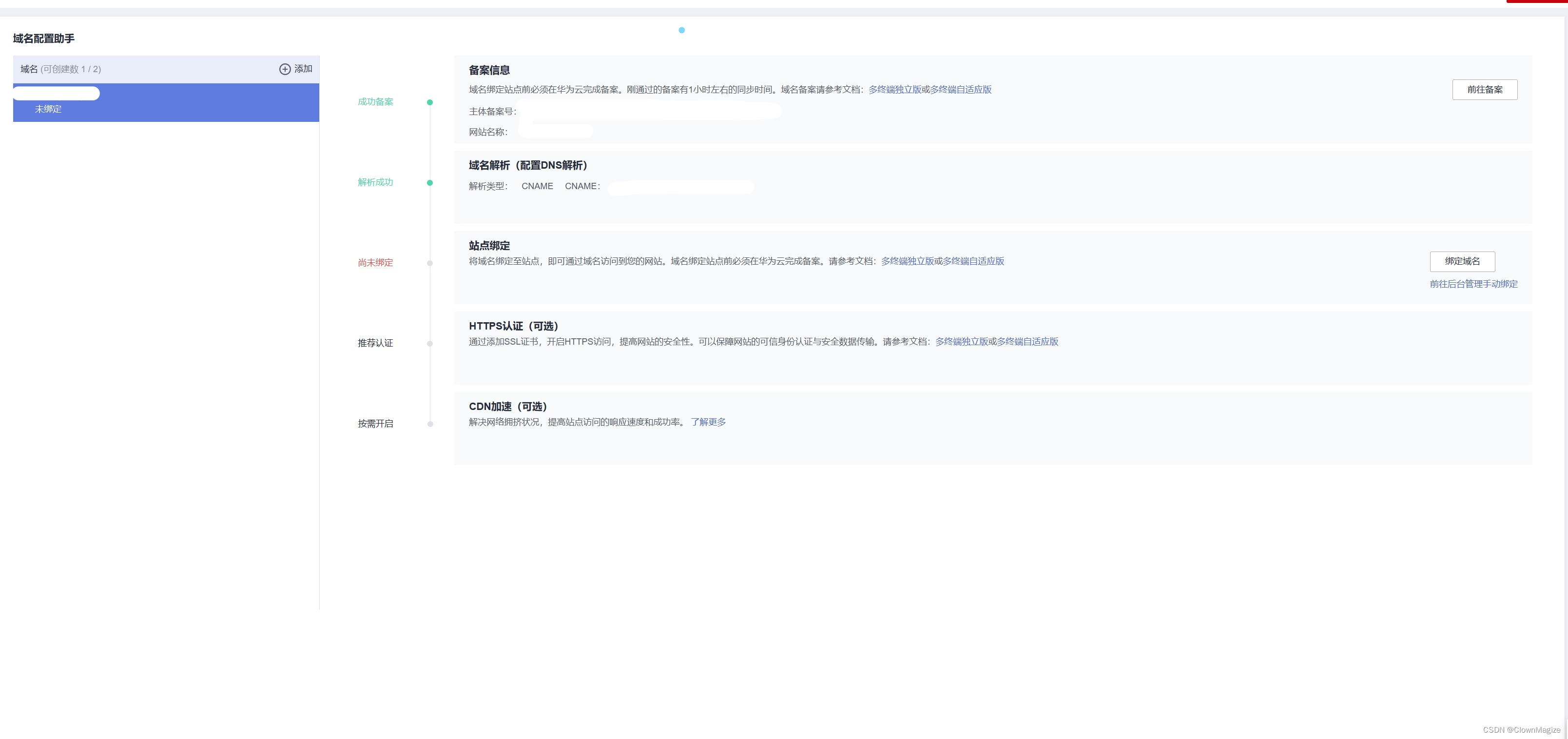Viewport: 1568px width, 739px height.
Task: Open 多终端独立版 link in 站点绑定 section
Action: (x=907, y=261)
